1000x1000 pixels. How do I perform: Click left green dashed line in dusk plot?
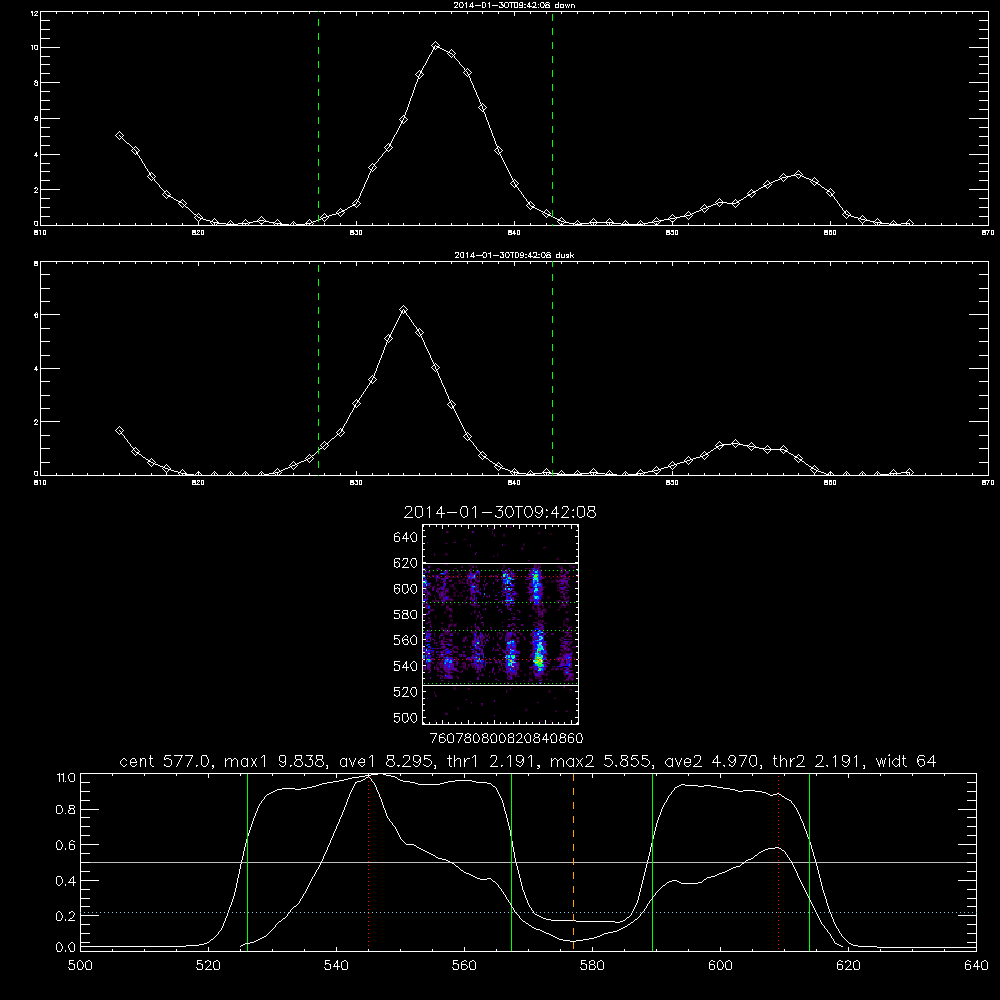pyautogui.click(x=318, y=368)
